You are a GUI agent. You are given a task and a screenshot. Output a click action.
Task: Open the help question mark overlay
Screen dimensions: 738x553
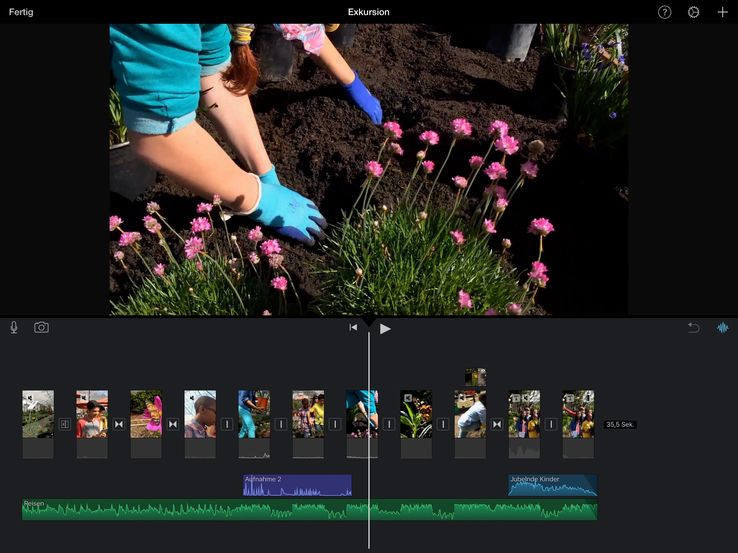(664, 12)
